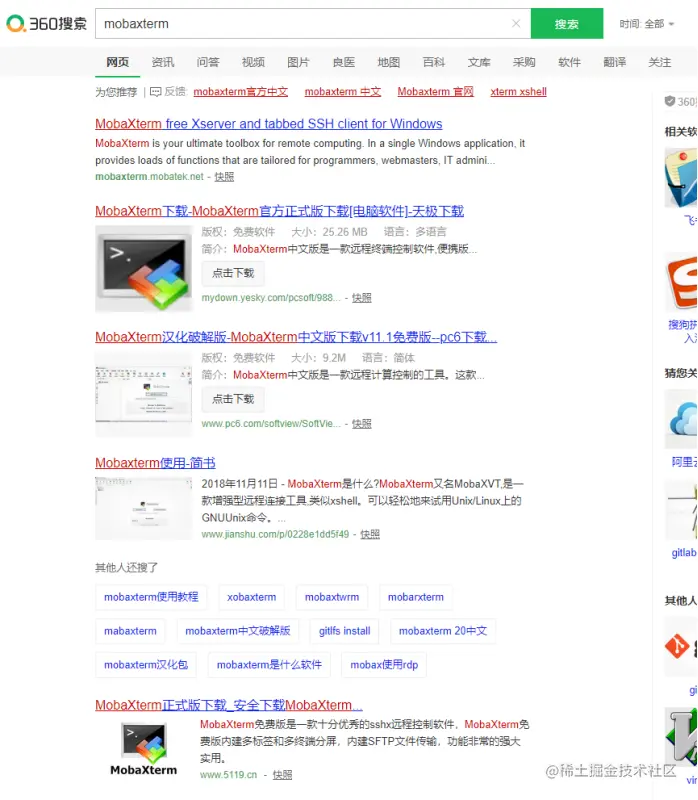
Task: Open 快照 for the www.pc6.com result
Action: coord(361,423)
